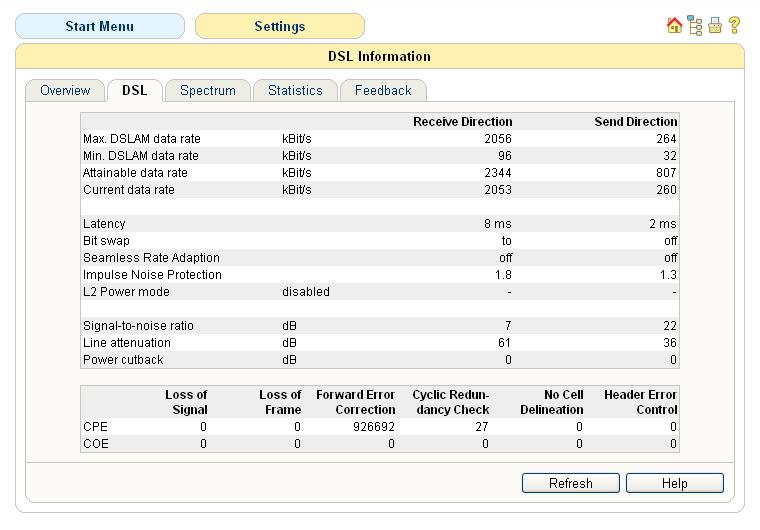This screenshot has height=530, width=760.
Task: Click the Loss of Signal column header
Action: pos(187,402)
